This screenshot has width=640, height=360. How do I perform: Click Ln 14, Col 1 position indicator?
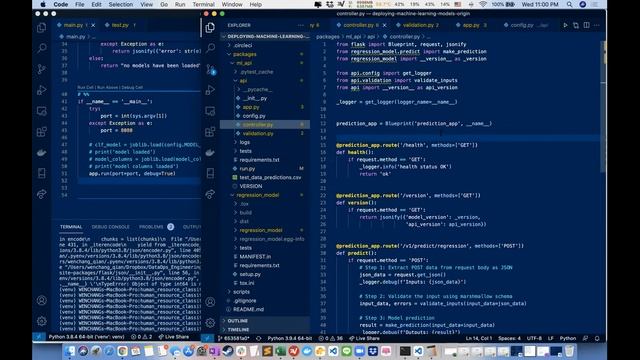click(479, 338)
